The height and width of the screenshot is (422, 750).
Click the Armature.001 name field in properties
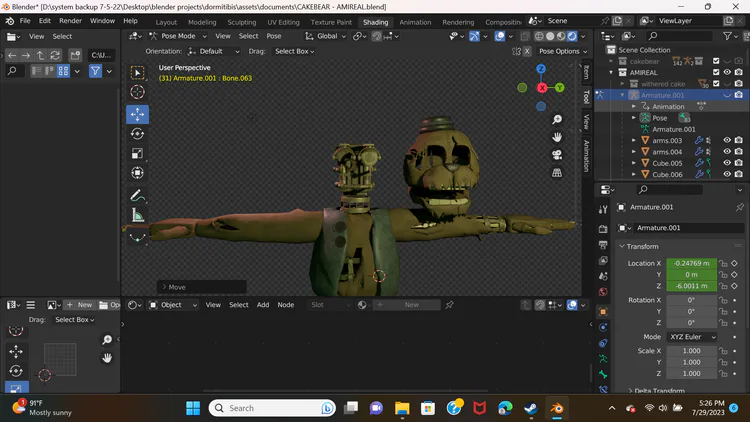tap(687, 228)
